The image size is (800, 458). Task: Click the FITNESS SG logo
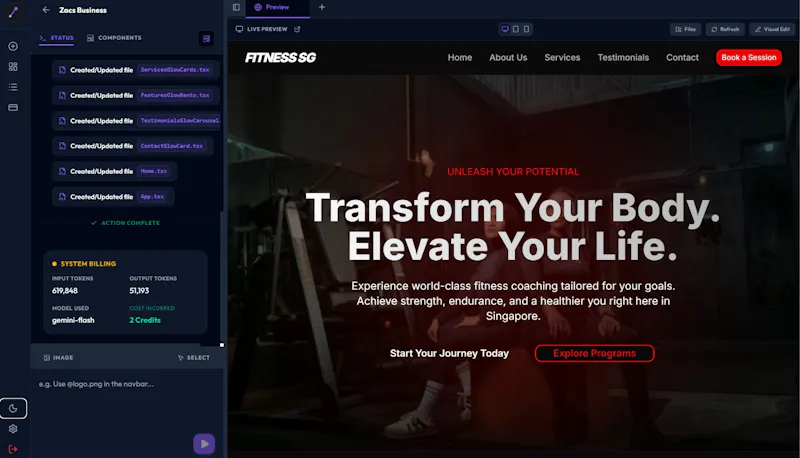280,58
